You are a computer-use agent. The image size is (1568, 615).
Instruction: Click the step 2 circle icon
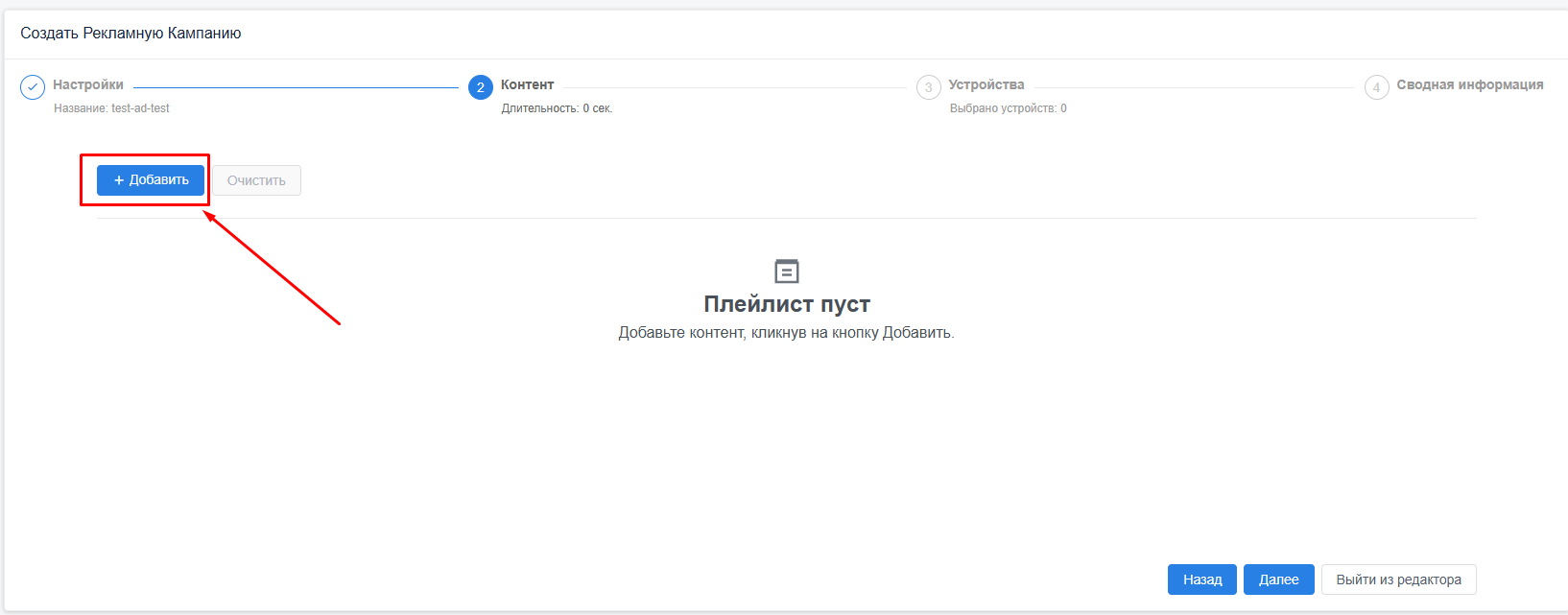pos(481,87)
